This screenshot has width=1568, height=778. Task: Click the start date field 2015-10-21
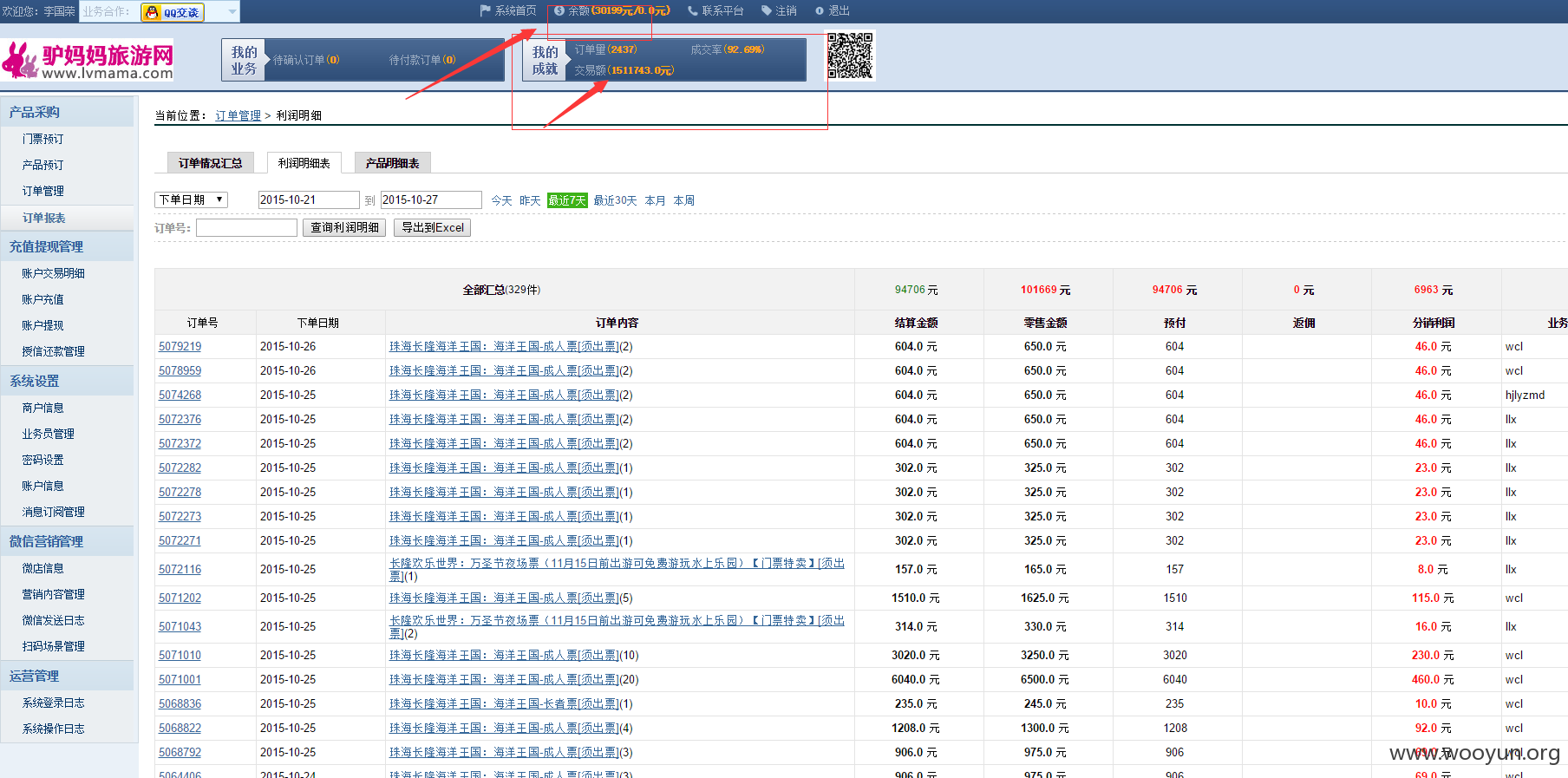309,199
